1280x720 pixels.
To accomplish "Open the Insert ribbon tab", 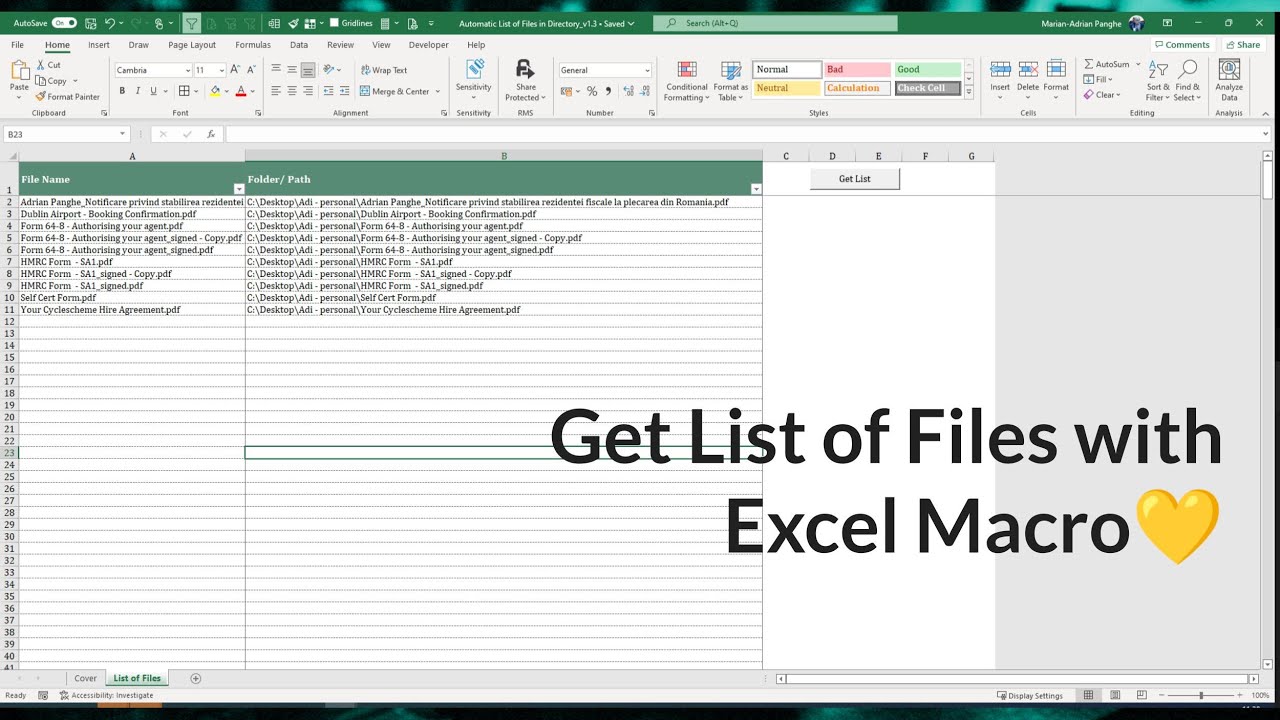I will click(x=99, y=45).
